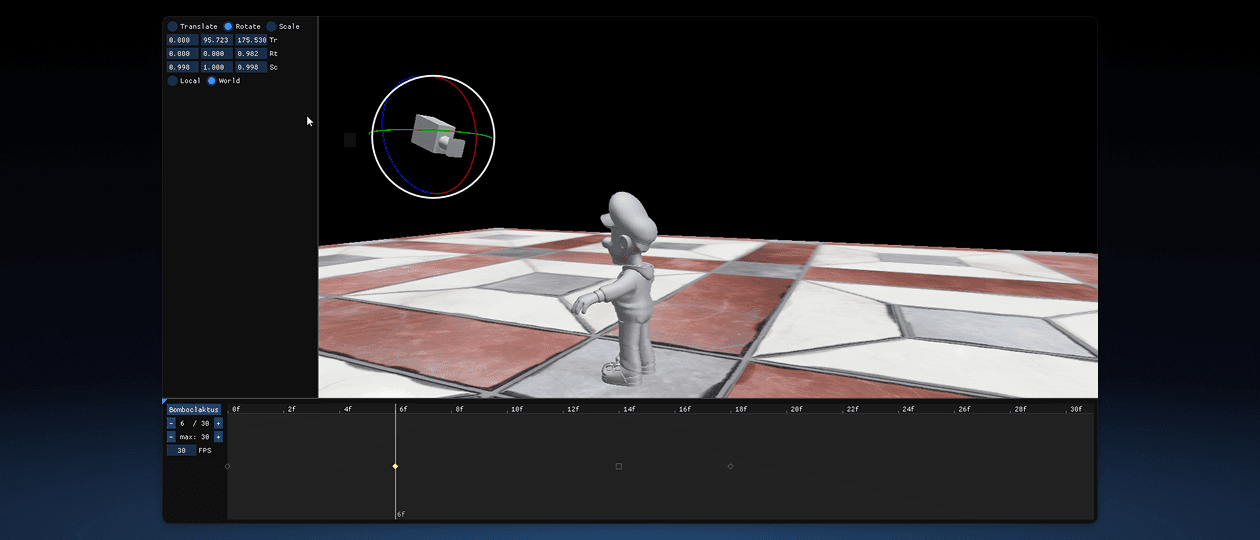Edit translation X field showing 0.000
The width and height of the screenshot is (1260, 540).
pyautogui.click(x=183, y=40)
